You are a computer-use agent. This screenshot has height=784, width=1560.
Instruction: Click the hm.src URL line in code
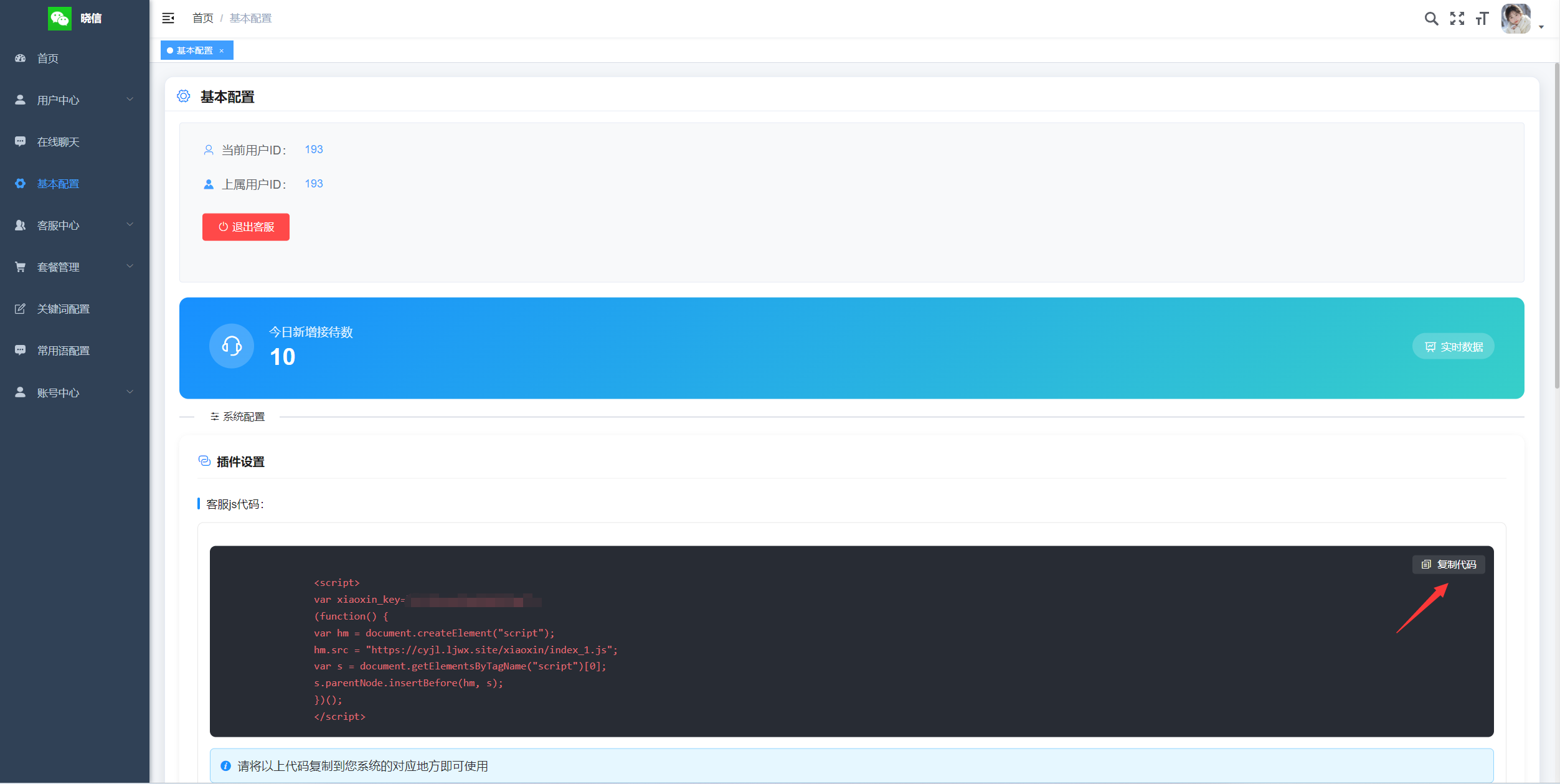[x=466, y=649]
